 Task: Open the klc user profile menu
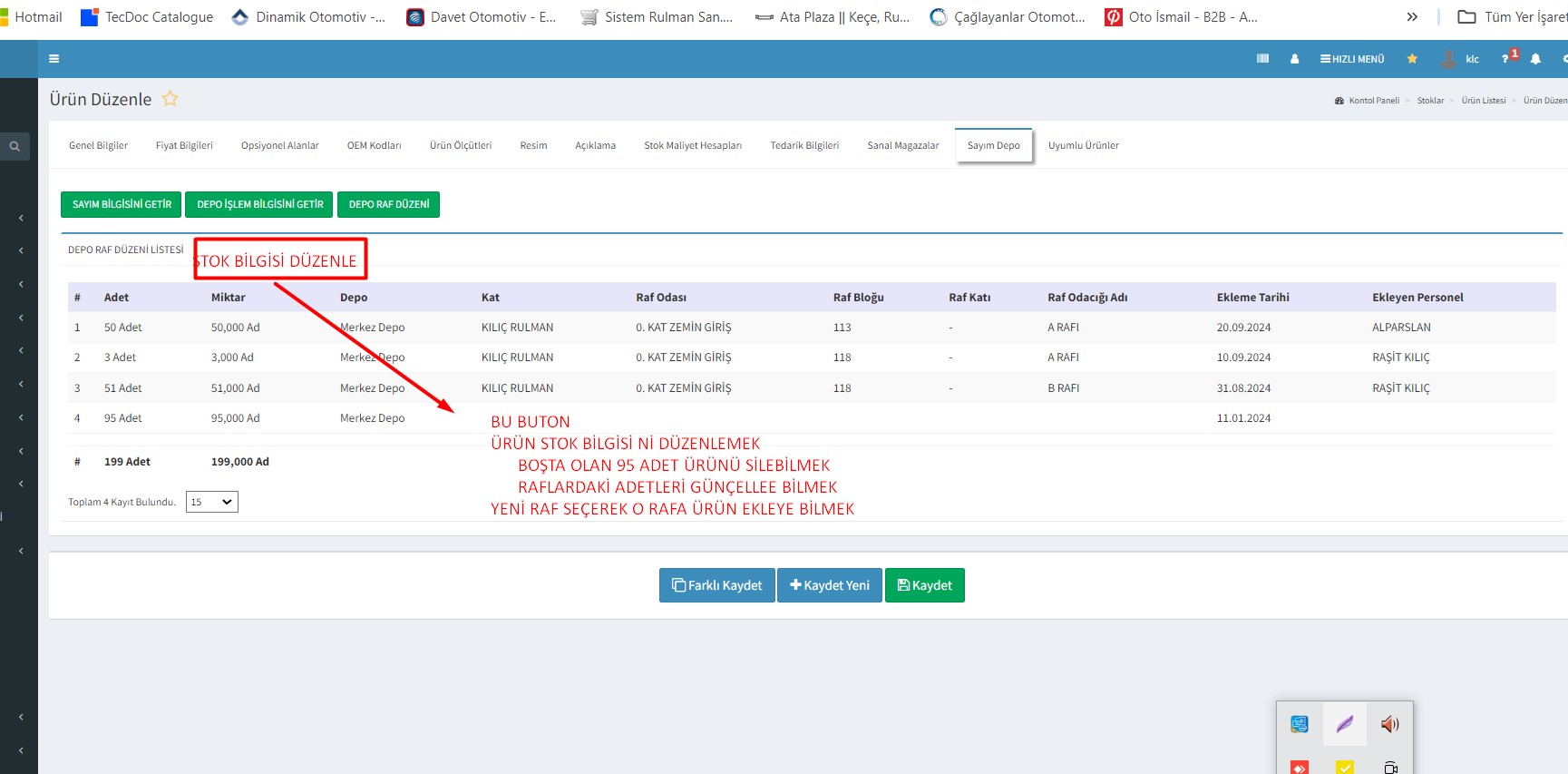1461,59
